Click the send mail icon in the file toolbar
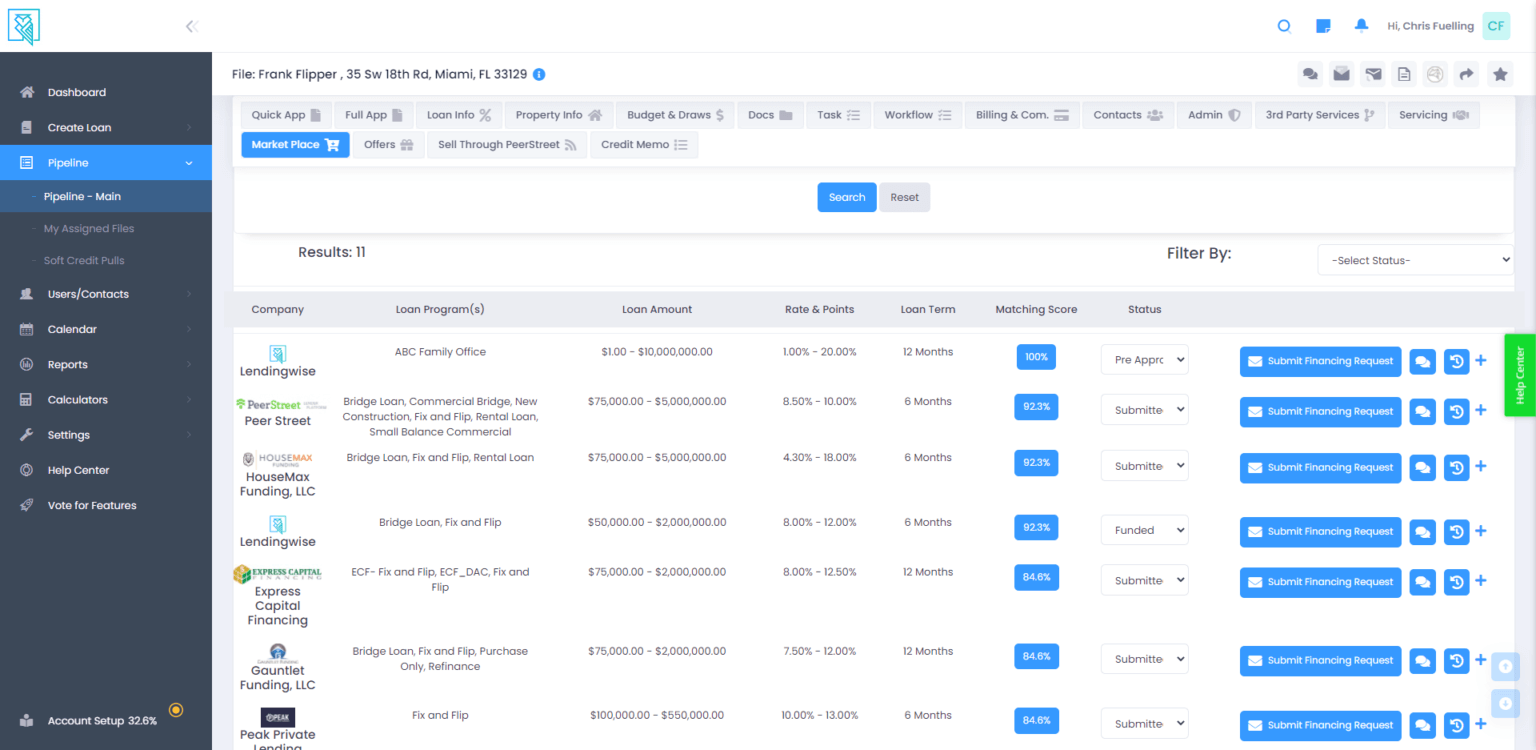1536x750 pixels. click(x=1372, y=73)
